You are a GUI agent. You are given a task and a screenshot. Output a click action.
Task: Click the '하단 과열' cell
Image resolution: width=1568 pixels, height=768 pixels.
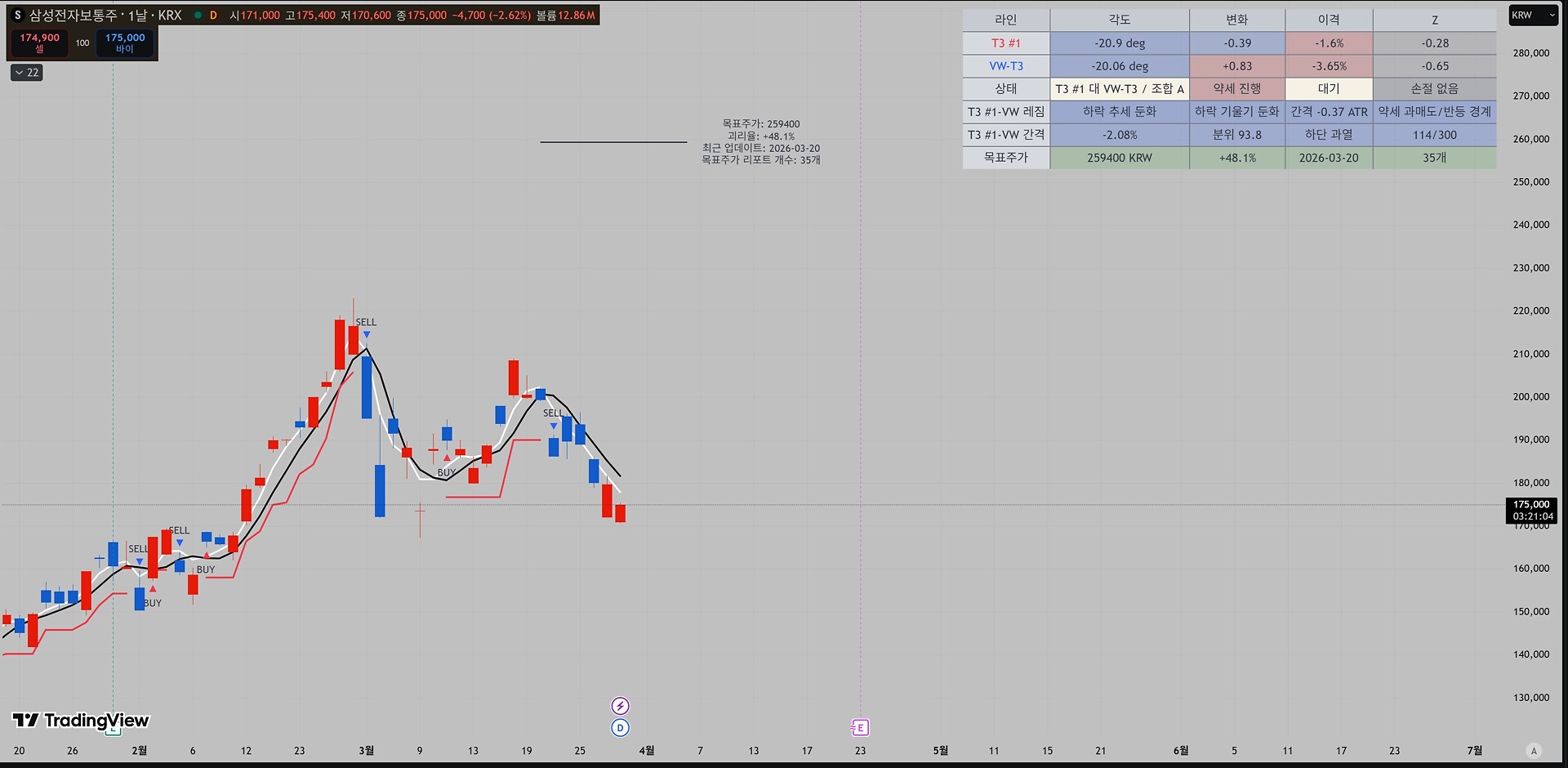pos(1329,135)
